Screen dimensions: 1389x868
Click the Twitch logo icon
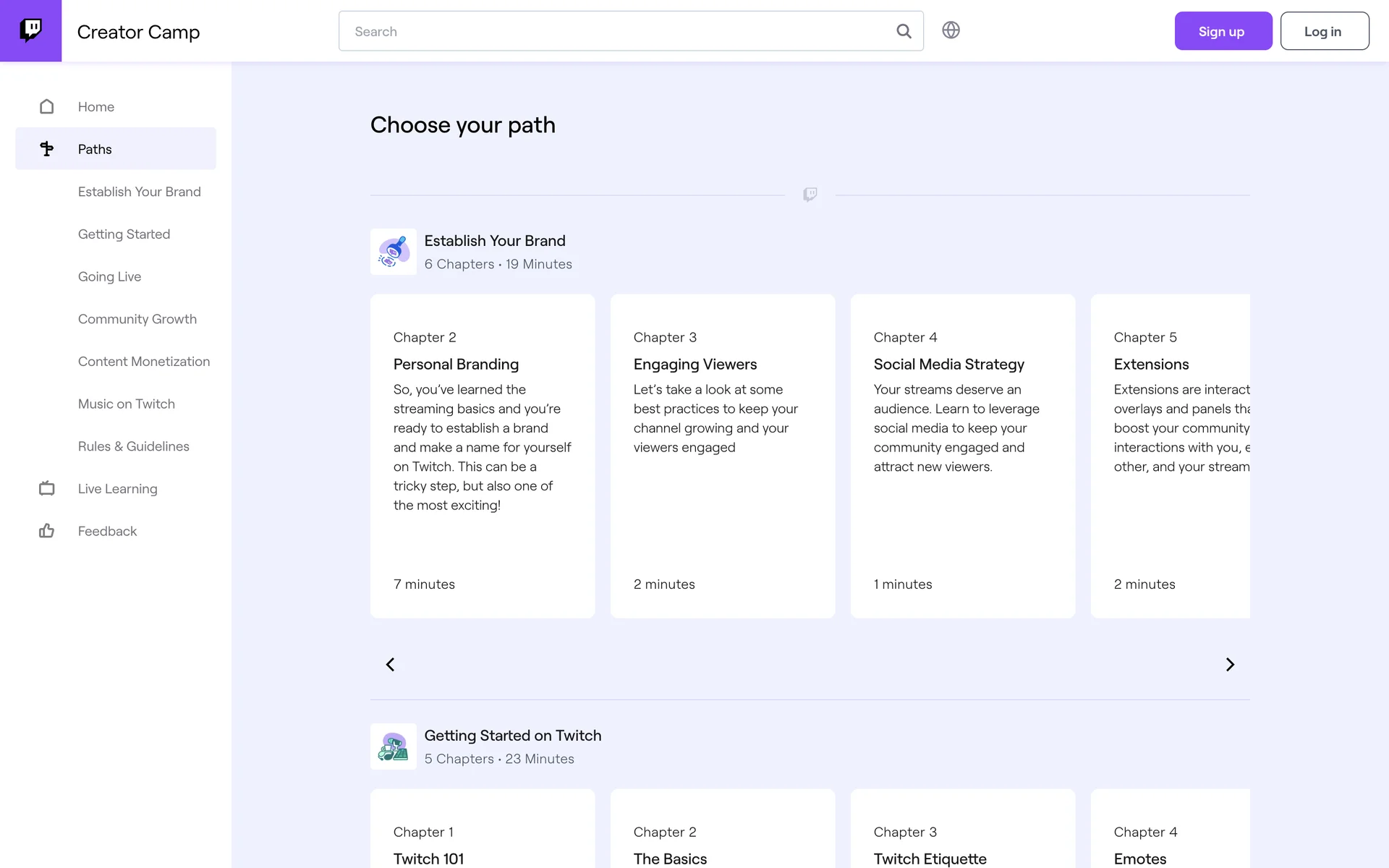click(30, 30)
